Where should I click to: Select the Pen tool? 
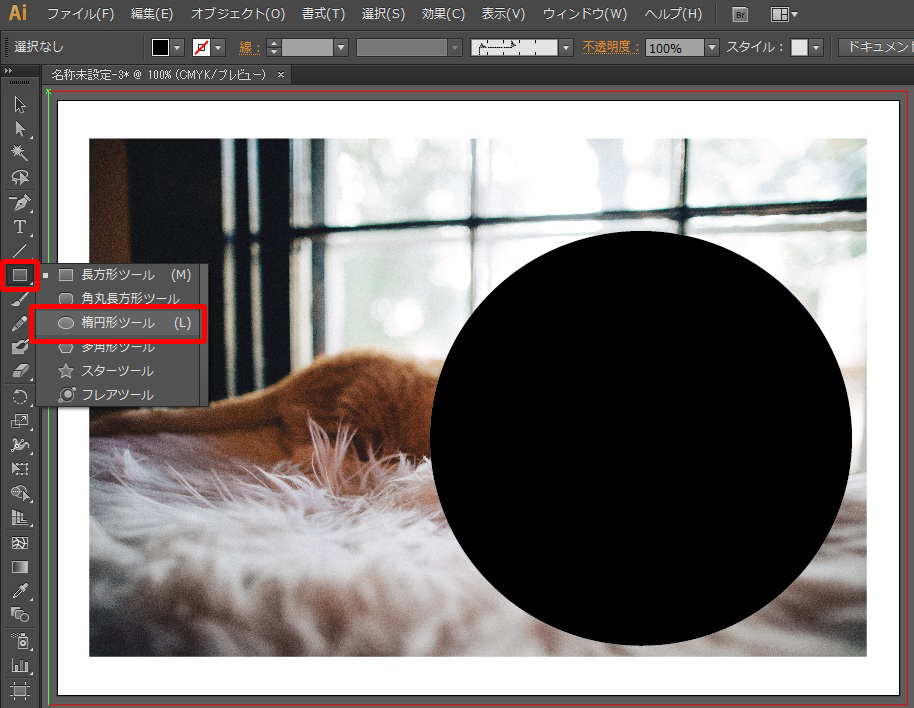(19, 203)
